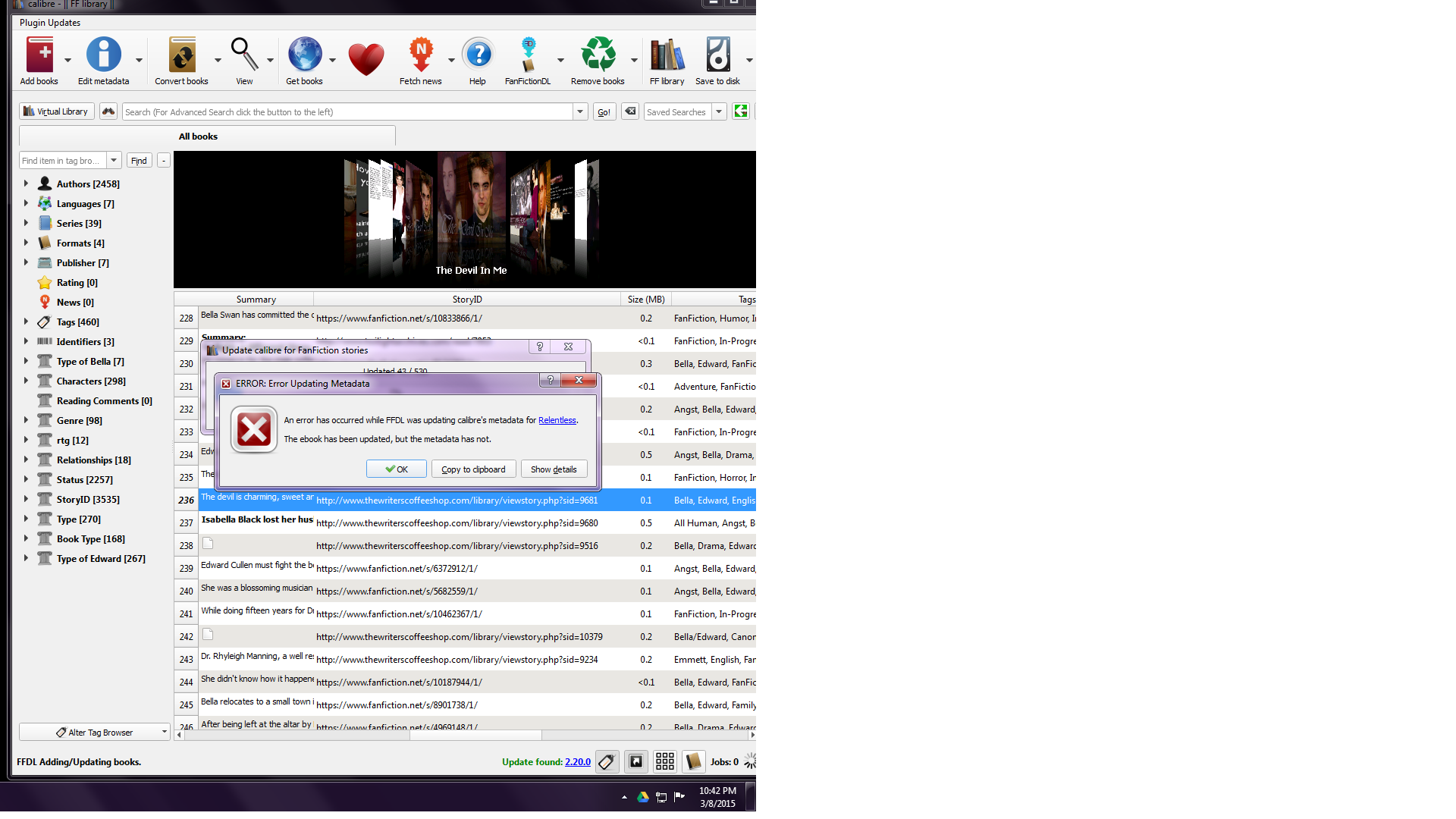Screen dimensions: 1456x819
Task: Open the Plugin Updates menu
Action: click(50, 23)
